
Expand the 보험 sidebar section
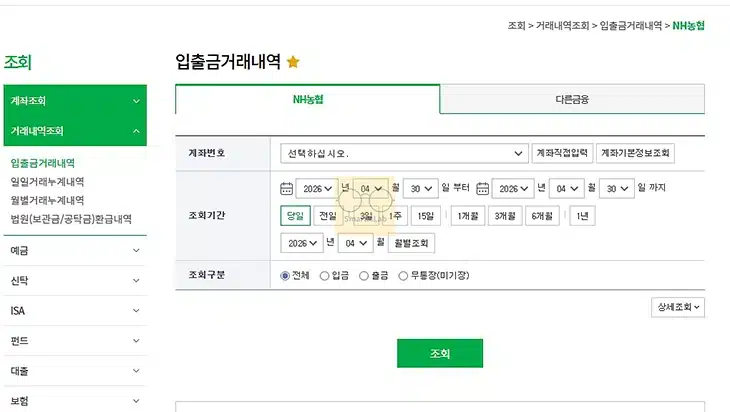[x=75, y=401]
